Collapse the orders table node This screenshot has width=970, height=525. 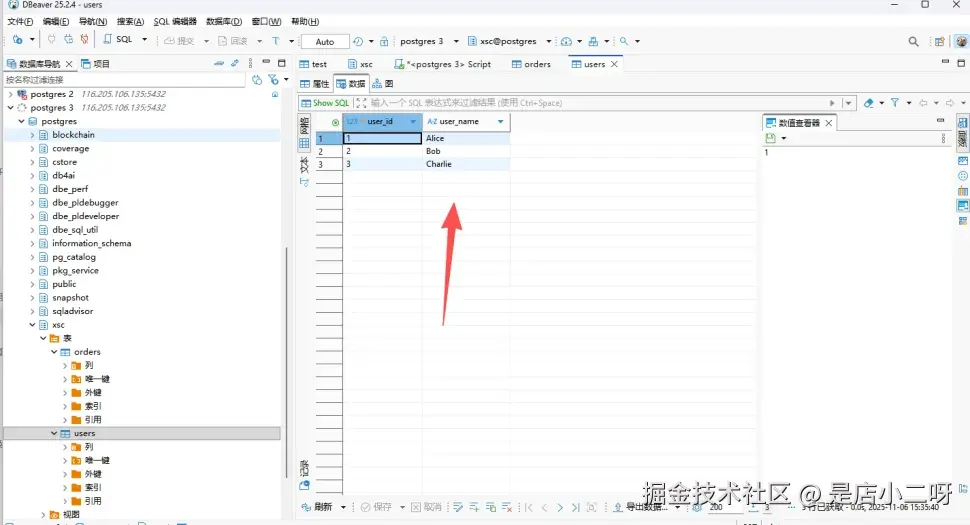point(54,352)
